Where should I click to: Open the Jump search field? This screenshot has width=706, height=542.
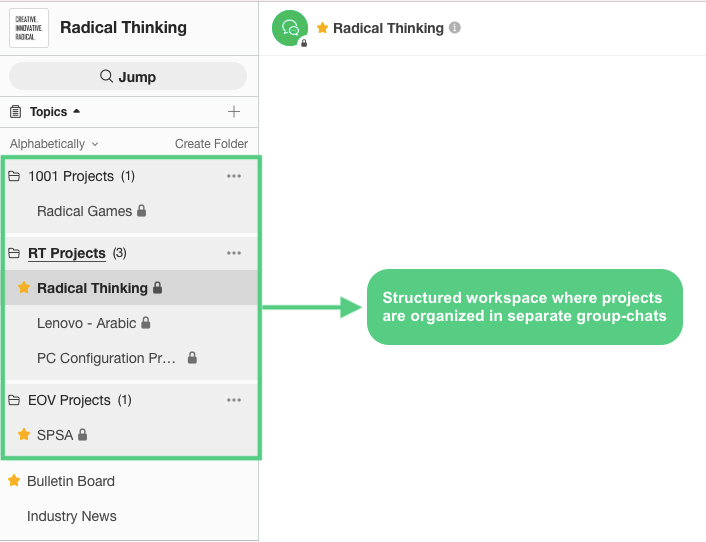[128, 77]
